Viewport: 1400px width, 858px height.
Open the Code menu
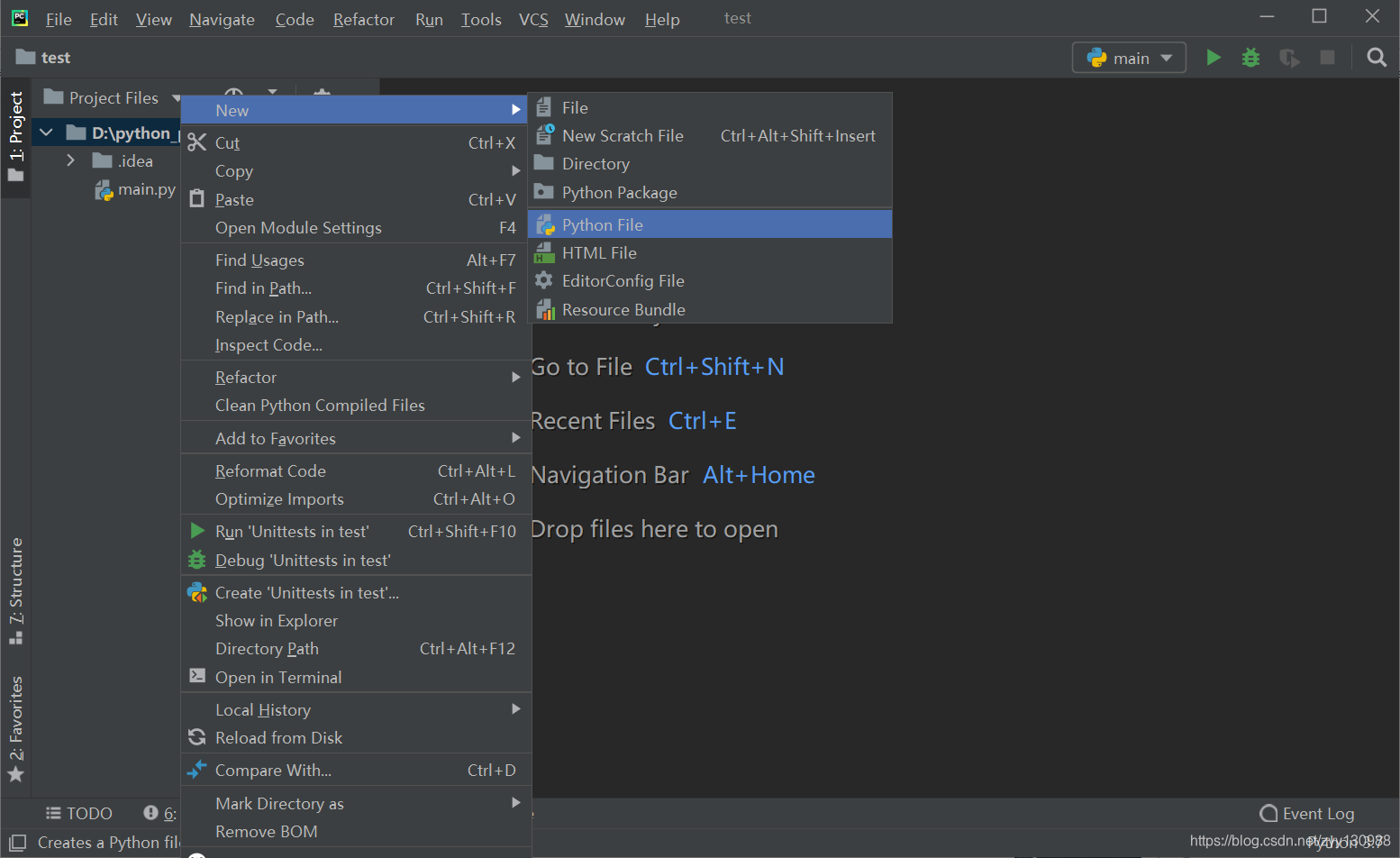(x=295, y=19)
